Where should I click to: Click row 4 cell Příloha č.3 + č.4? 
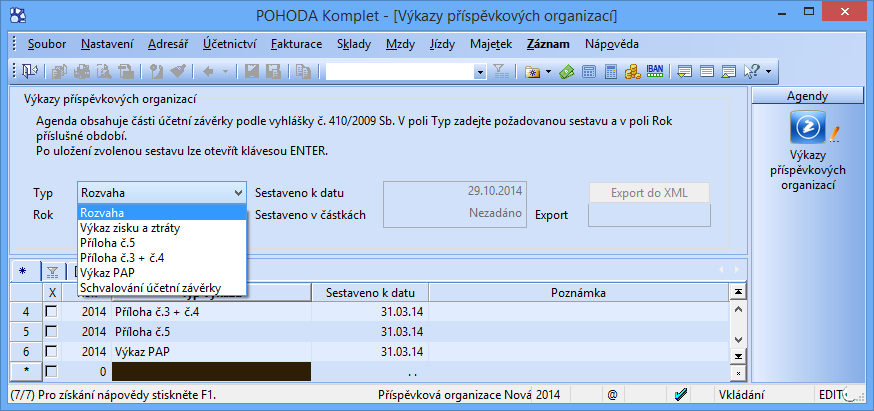point(211,312)
